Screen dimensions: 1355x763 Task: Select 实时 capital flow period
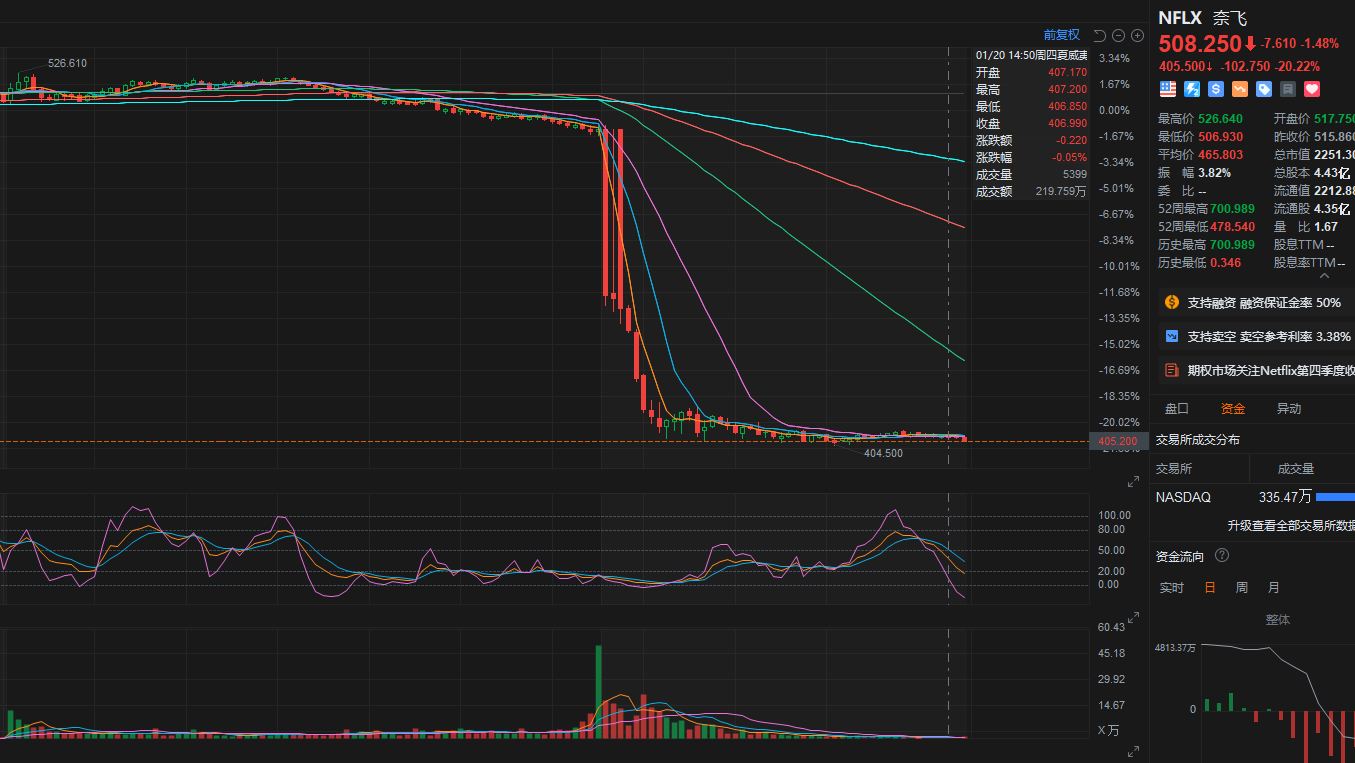point(1171,588)
